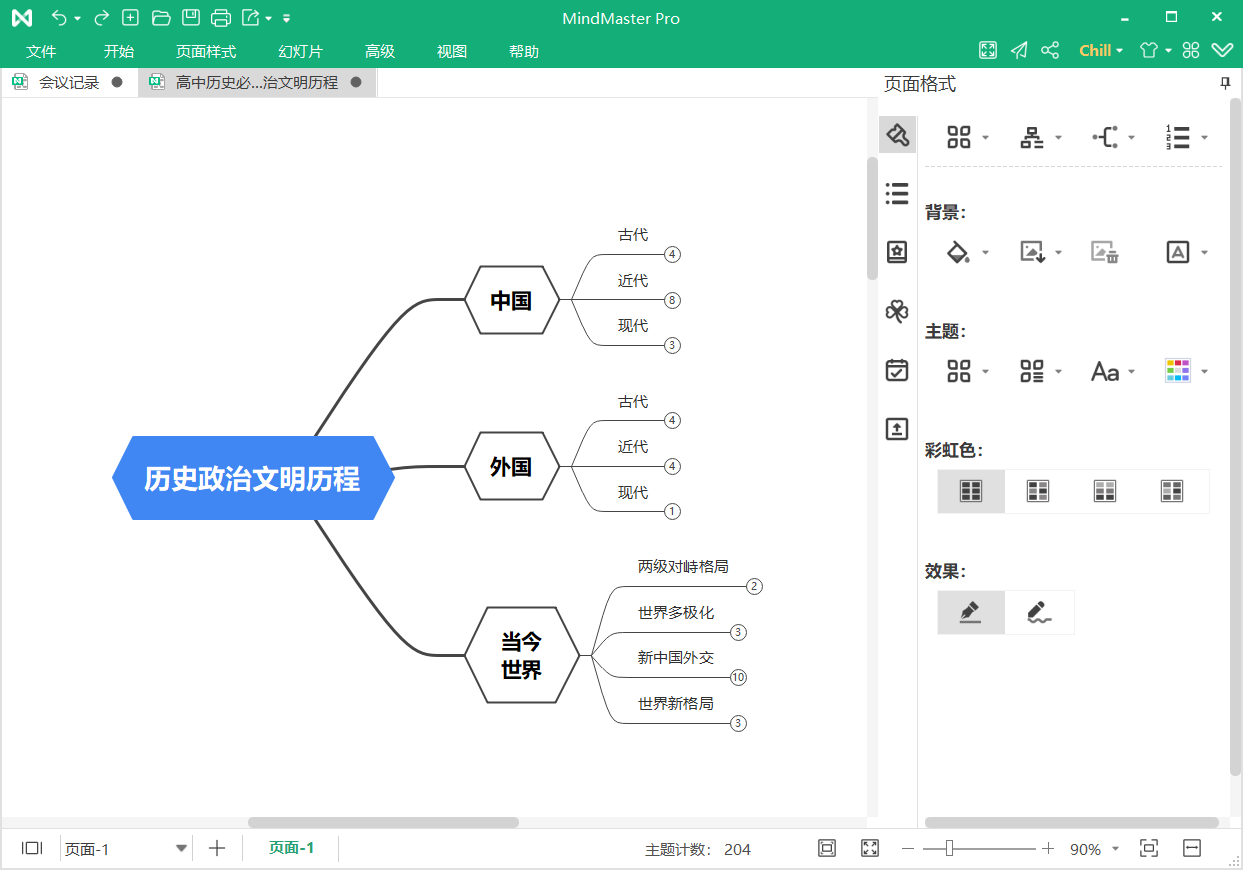Select the 历史政治文明历程 central topic
Screen dimensions: 1243x870
pyautogui.click(x=253, y=478)
